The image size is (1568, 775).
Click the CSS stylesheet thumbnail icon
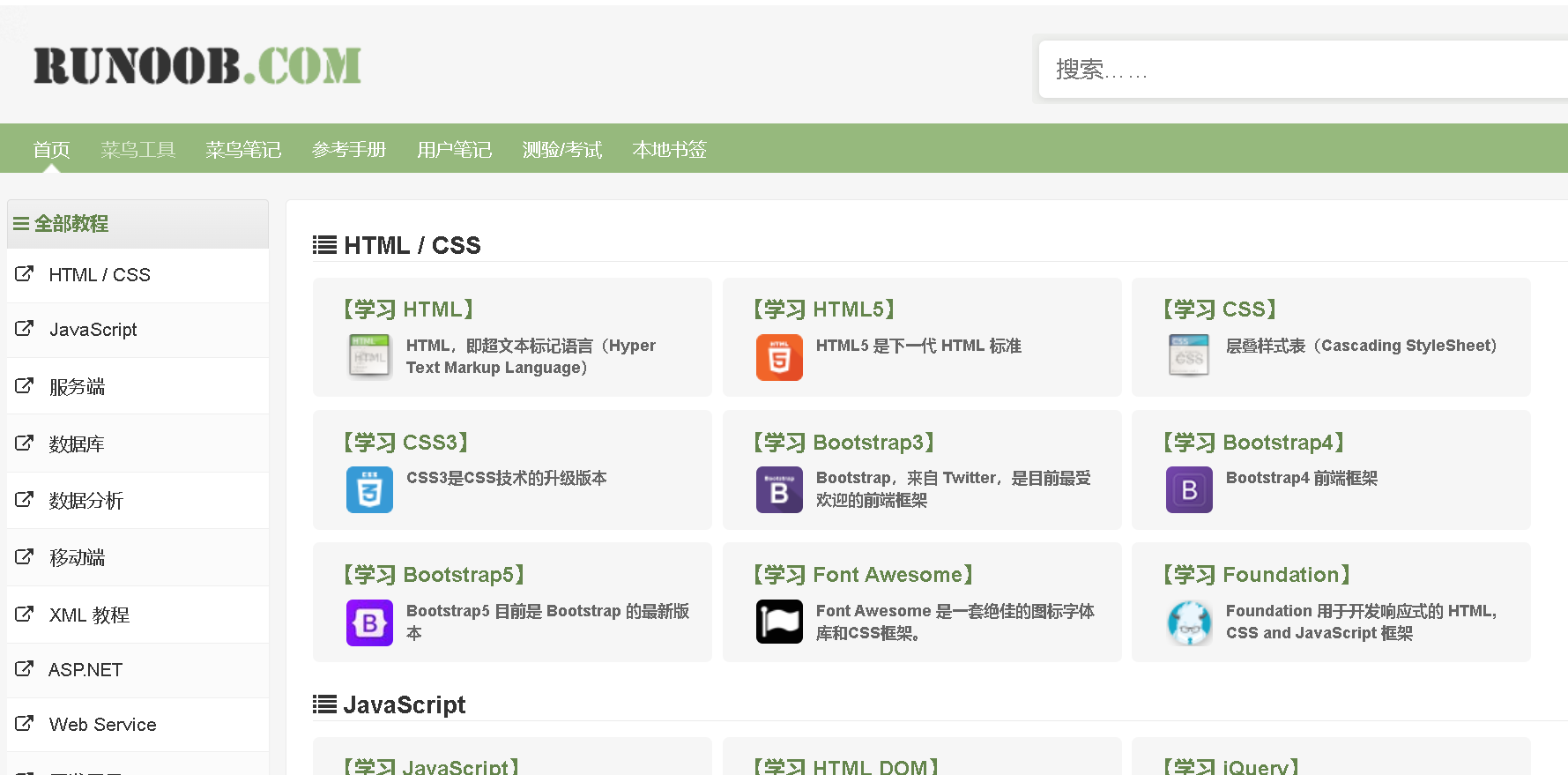tap(1189, 357)
